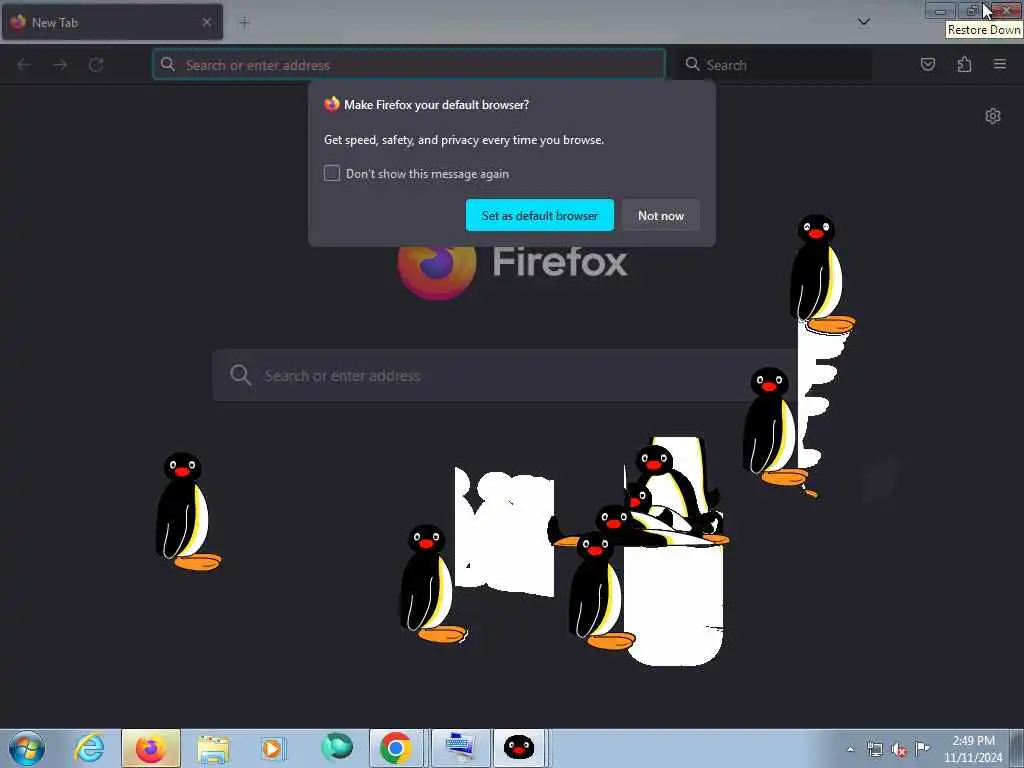Click the Firefox back arrow button

[x=24, y=65]
